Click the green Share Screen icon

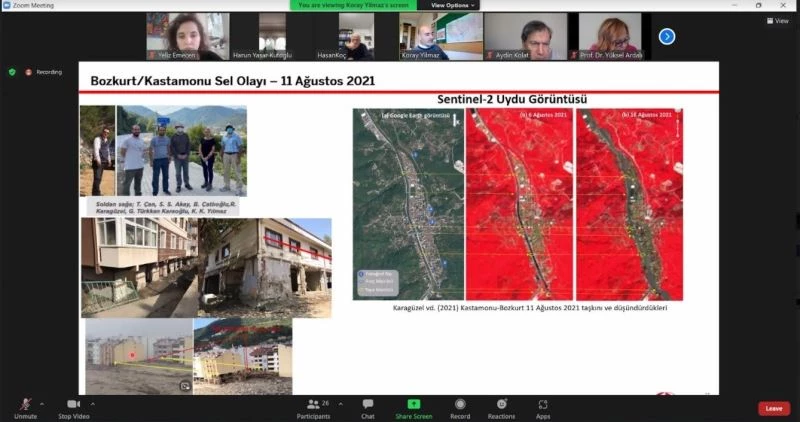click(x=413, y=407)
